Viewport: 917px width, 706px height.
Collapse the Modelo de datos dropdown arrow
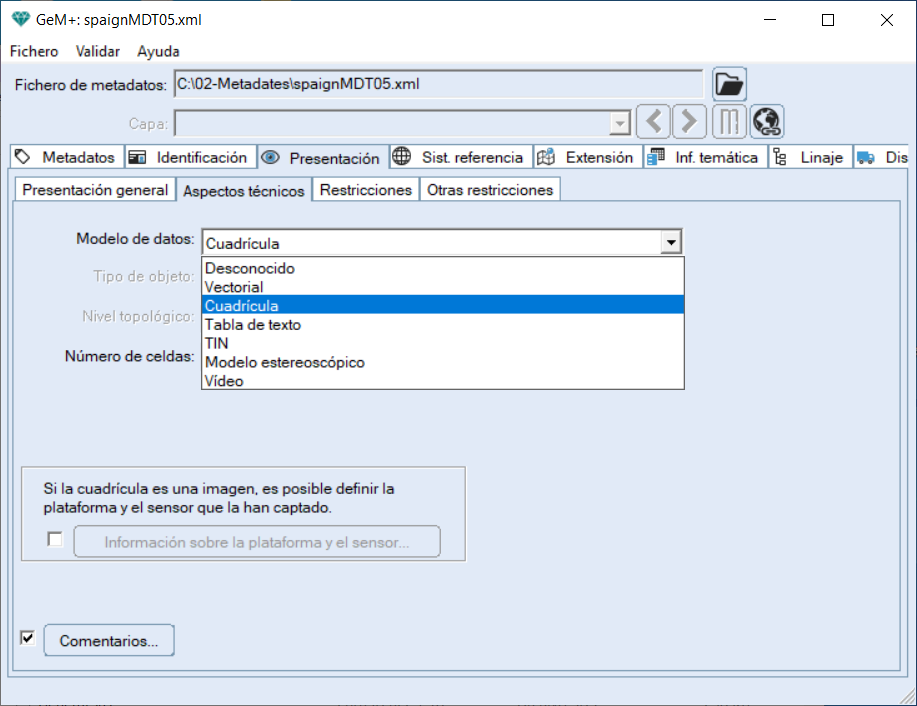[672, 242]
